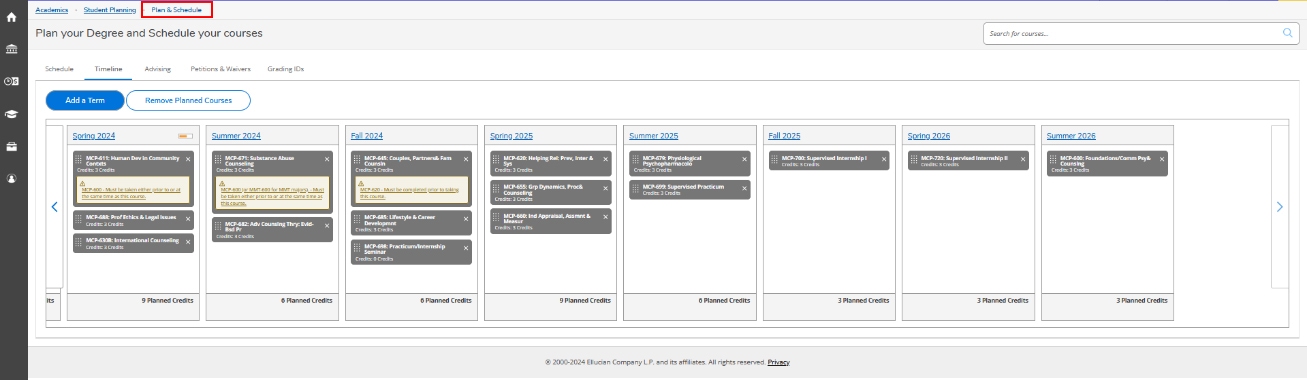Open the Spring 2026 term link

928,135
